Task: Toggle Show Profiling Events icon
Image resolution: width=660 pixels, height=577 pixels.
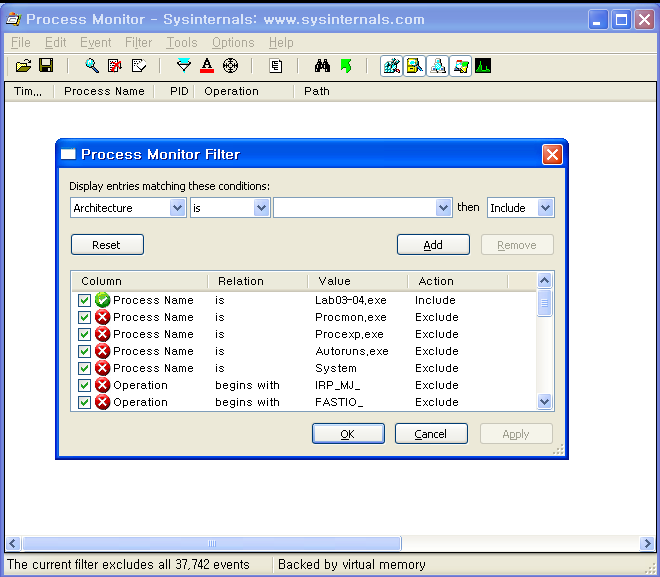Action: pyautogui.click(x=483, y=66)
